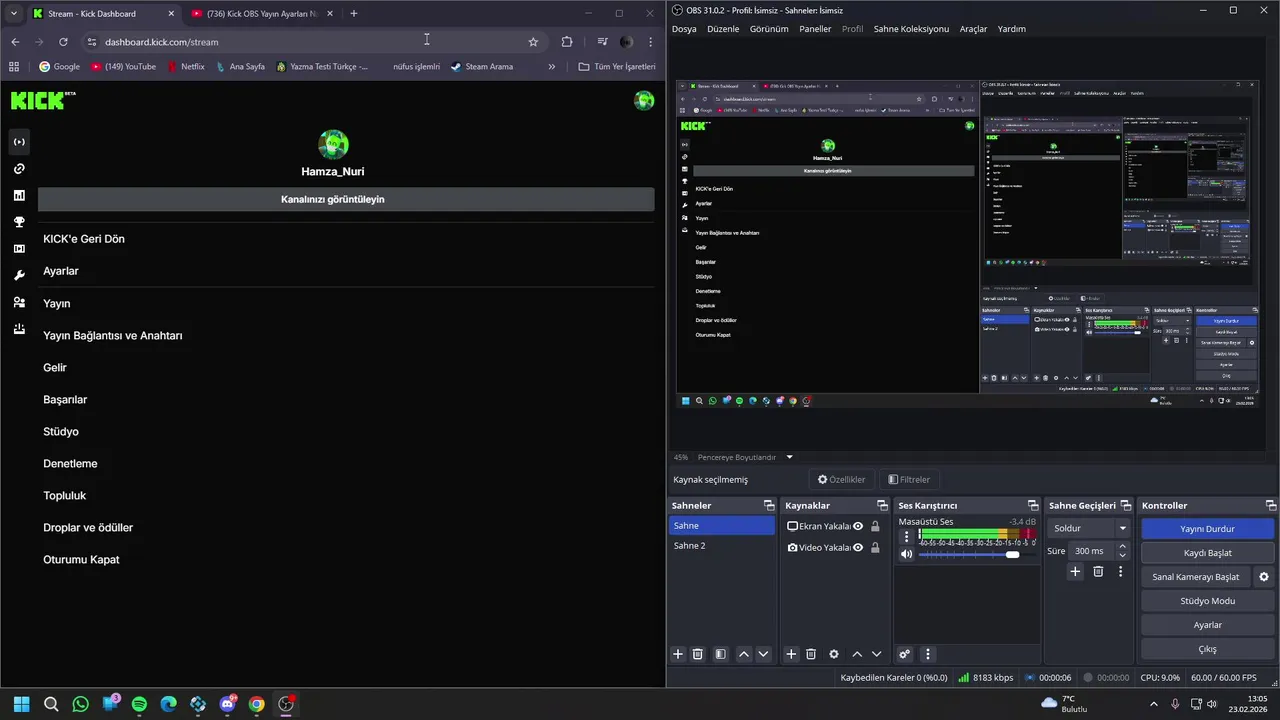
Task: Open Windows Start menu
Action: (x=22, y=704)
